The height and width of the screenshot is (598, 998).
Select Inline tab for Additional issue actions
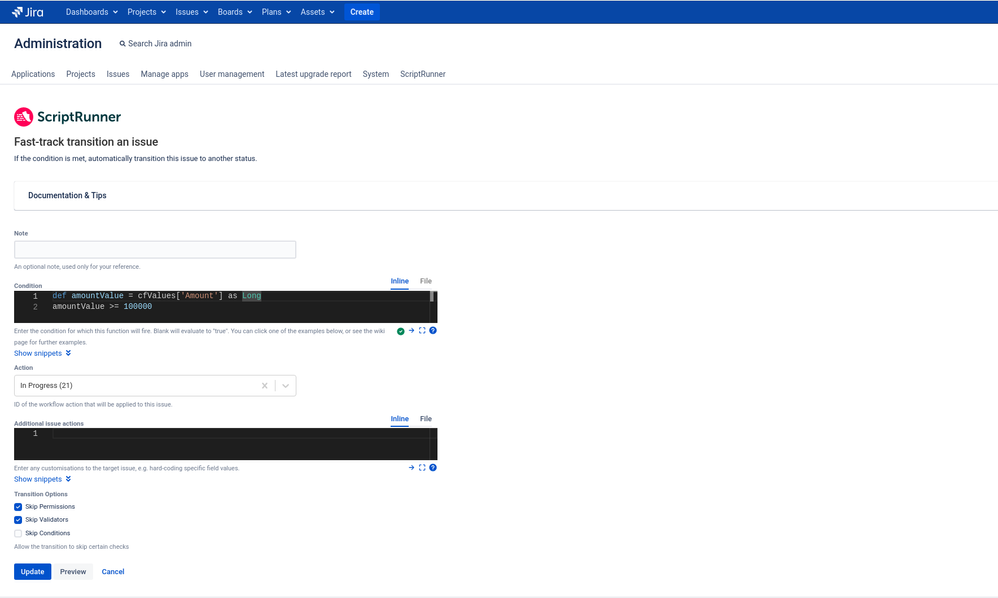400,419
